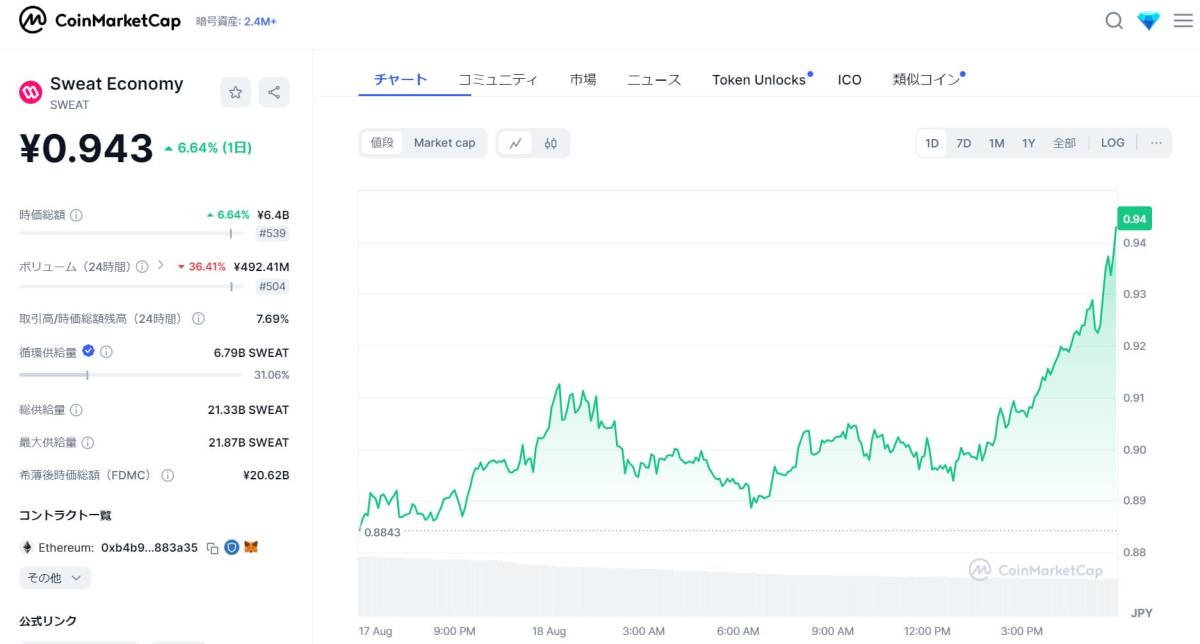
Task: Expand the その他 contract dropdown
Action: [x=54, y=578]
